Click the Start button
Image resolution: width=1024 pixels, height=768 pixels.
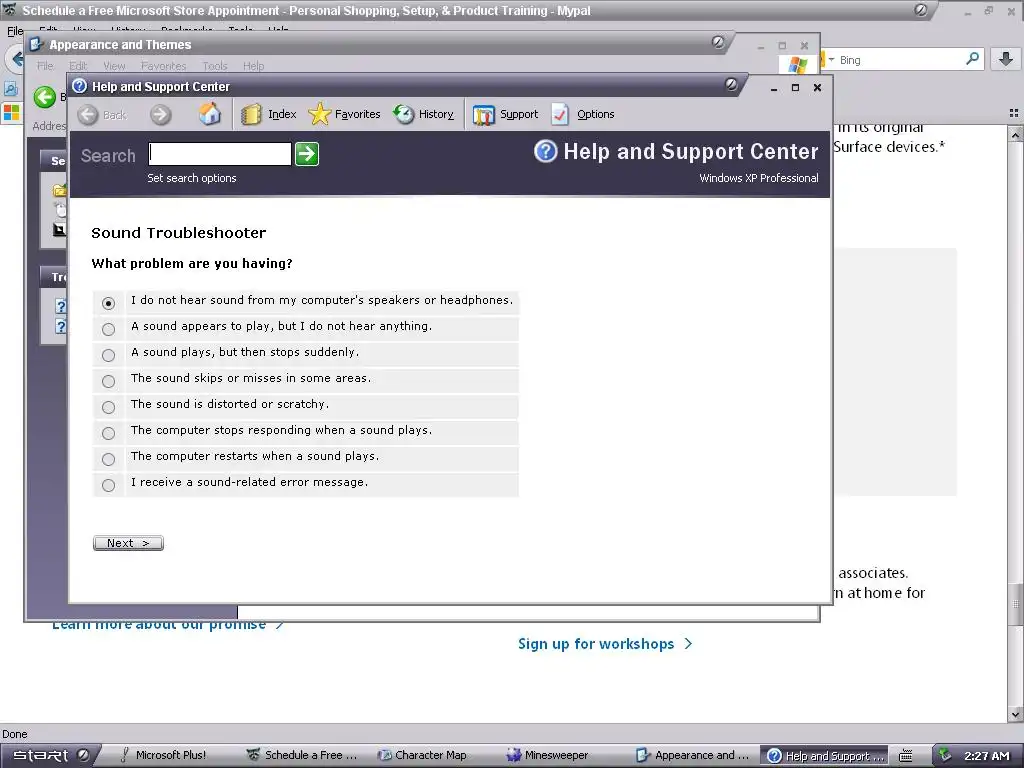coord(50,755)
